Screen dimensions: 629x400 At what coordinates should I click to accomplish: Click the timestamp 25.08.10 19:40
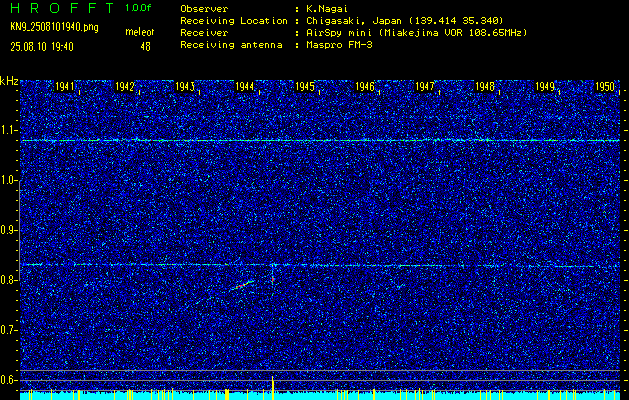point(42,47)
